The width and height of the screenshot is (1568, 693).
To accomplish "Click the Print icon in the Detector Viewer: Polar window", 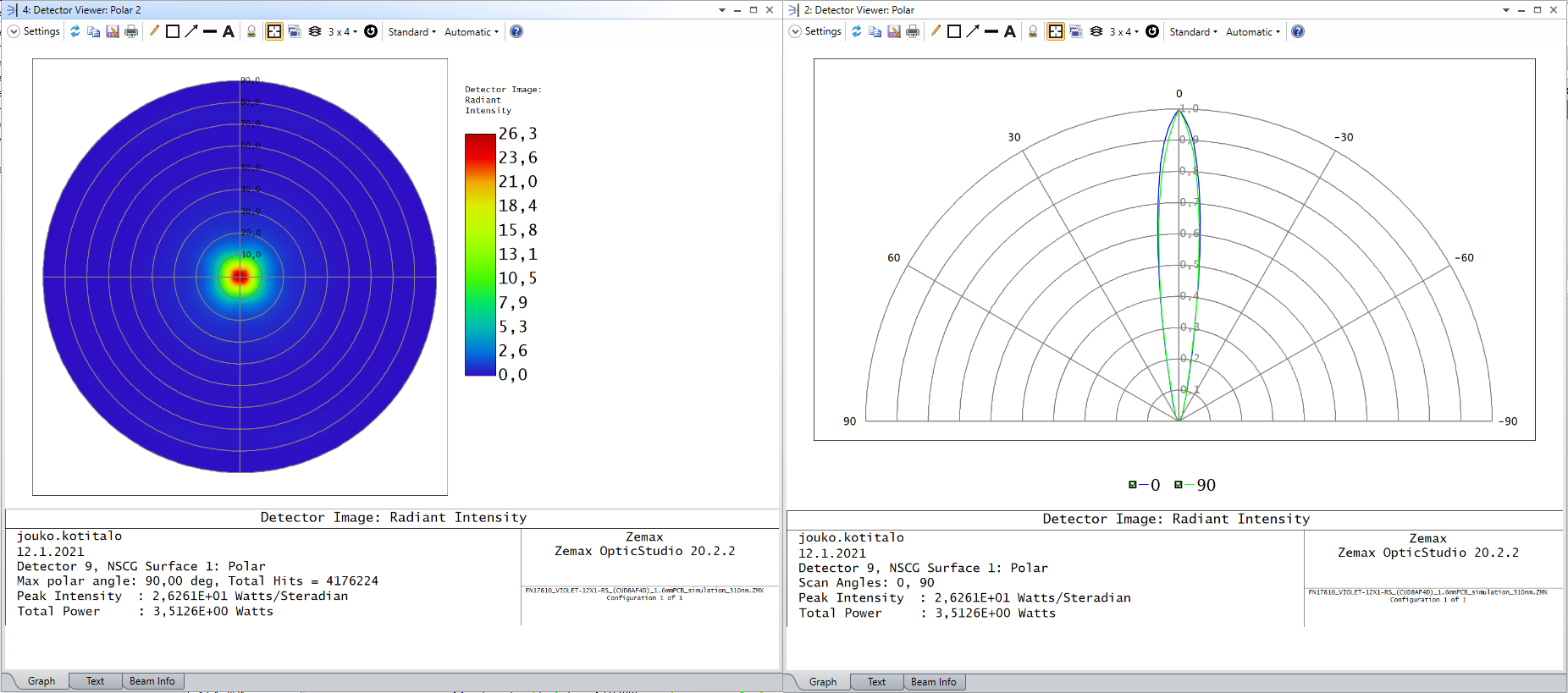I will click(913, 31).
